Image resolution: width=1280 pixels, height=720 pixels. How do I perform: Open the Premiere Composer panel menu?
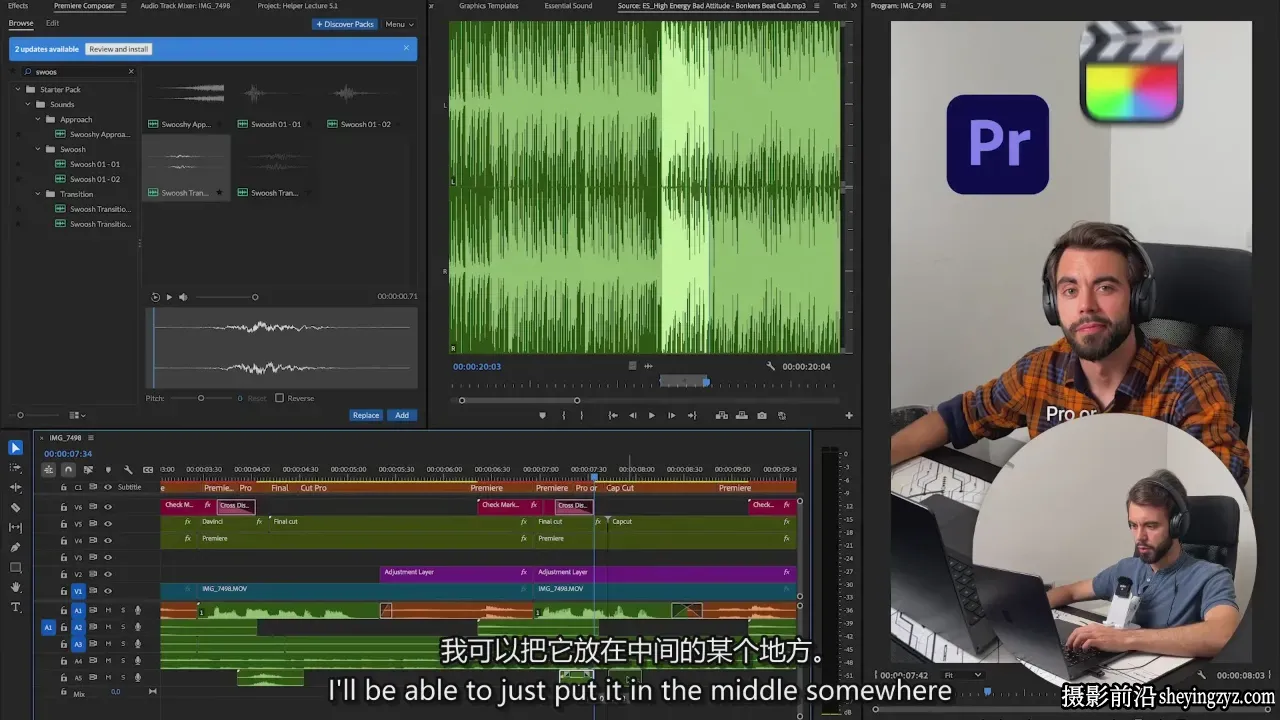(x=122, y=6)
